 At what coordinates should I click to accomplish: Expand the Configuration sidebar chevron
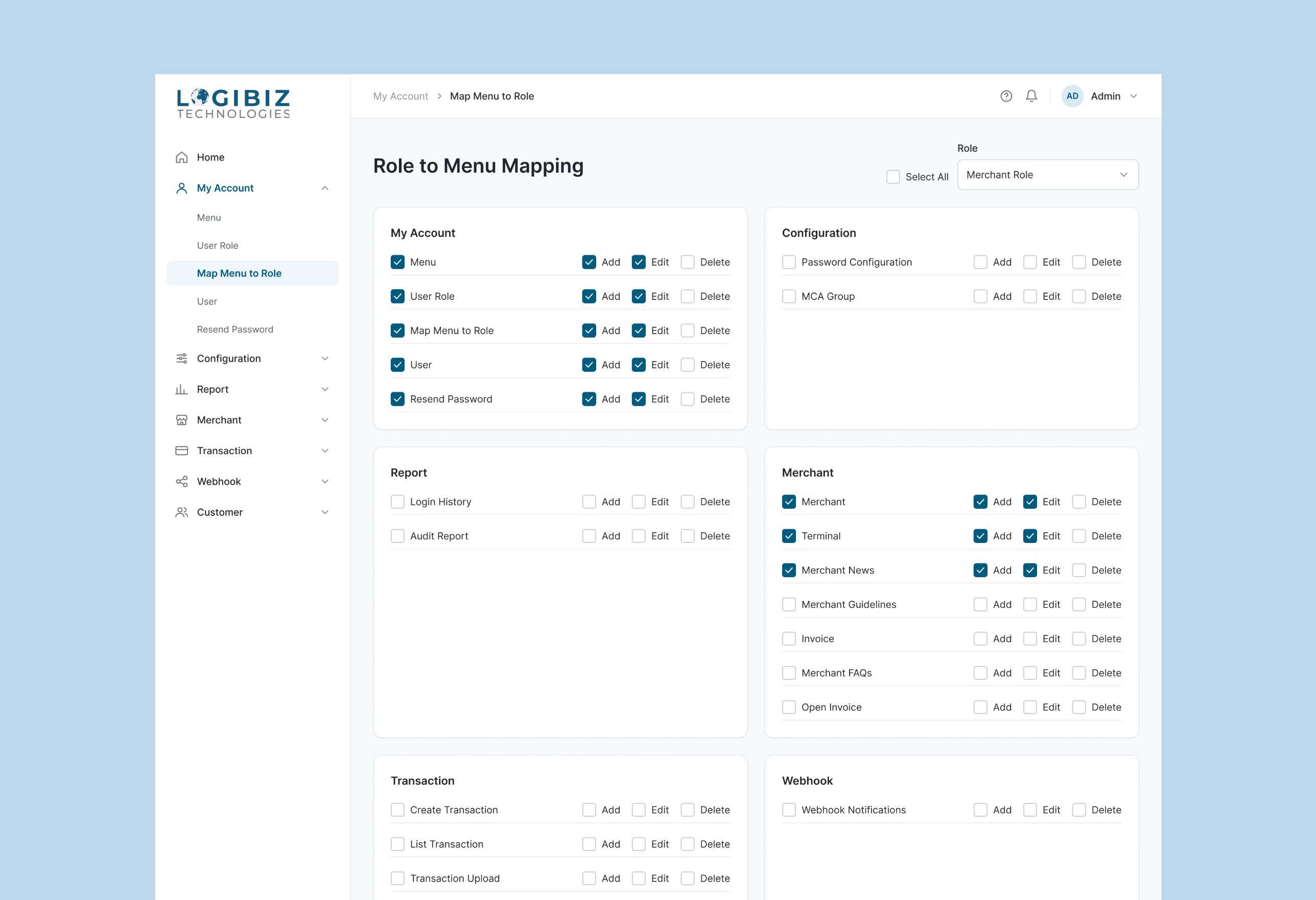pos(324,358)
